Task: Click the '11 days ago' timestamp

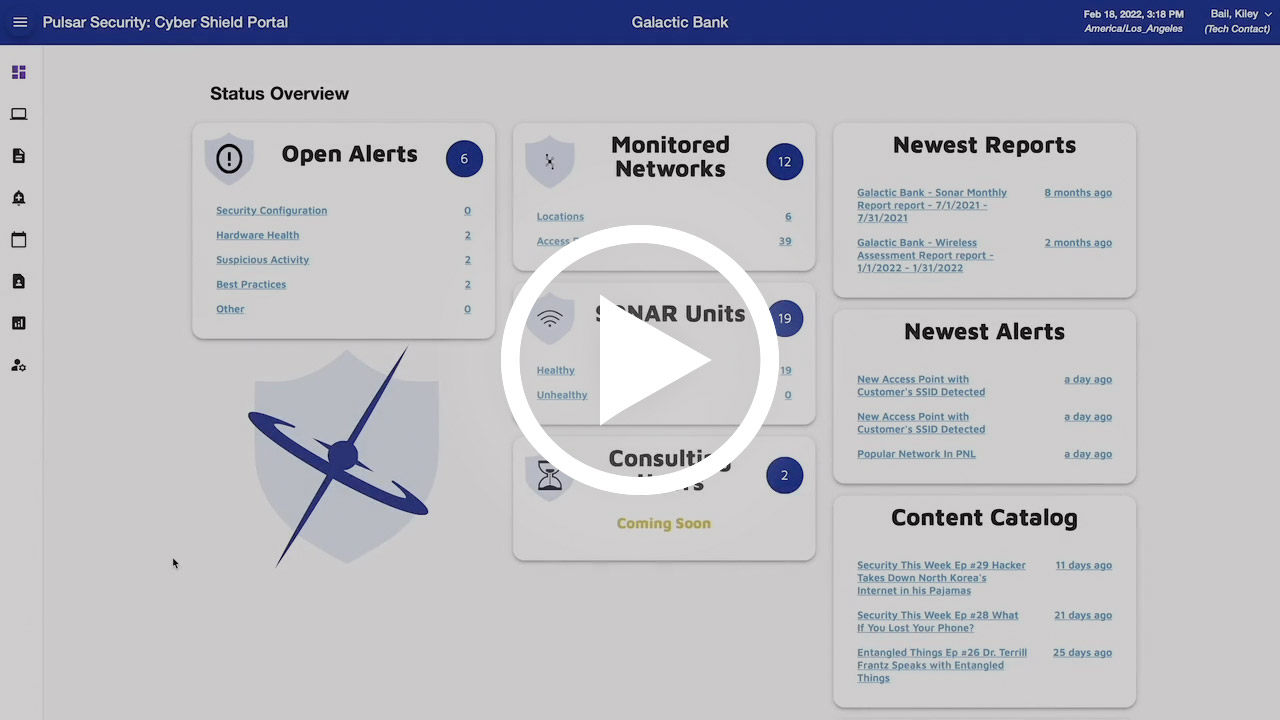Action: pyautogui.click(x=1084, y=565)
